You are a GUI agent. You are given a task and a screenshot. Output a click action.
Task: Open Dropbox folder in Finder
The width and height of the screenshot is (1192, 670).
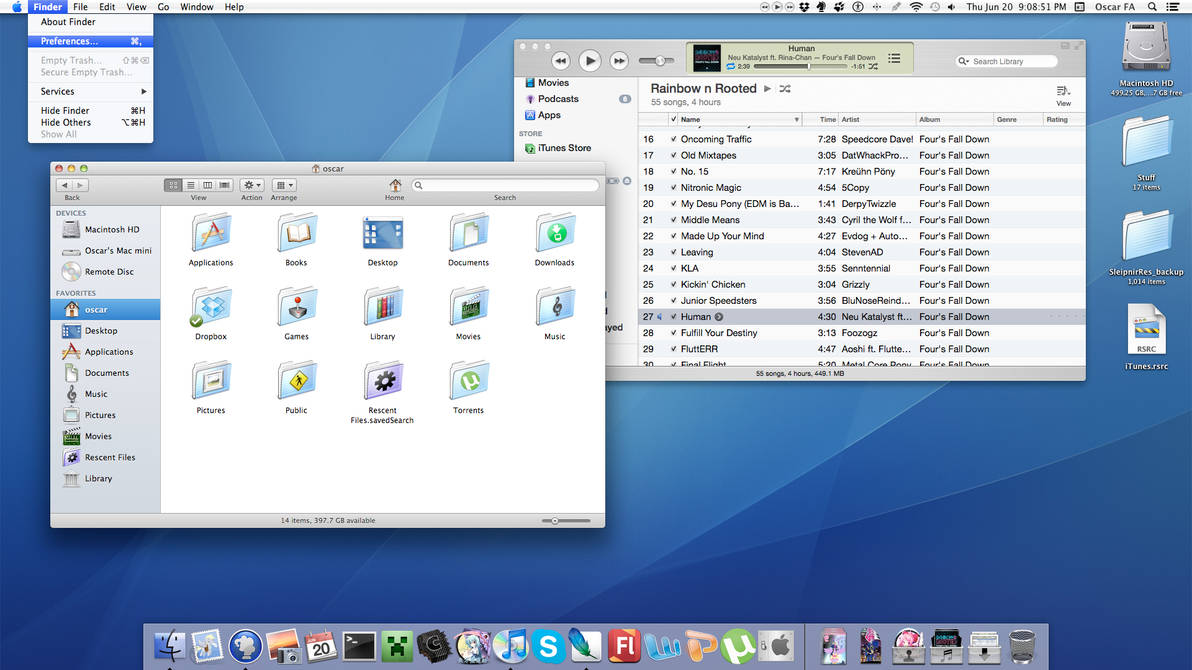(x=211, y=308)
